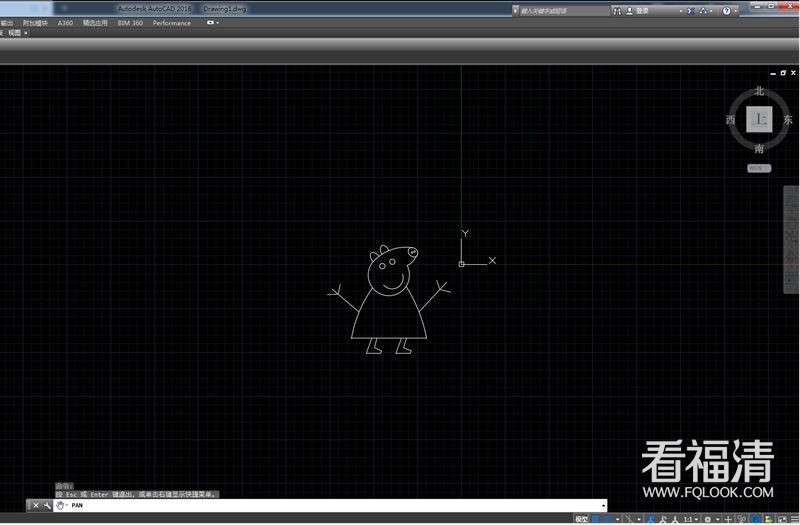Rotate view to 南 on ViewCube compass
The width and height of the screenshot is (800, 525).
pos(759,148)
